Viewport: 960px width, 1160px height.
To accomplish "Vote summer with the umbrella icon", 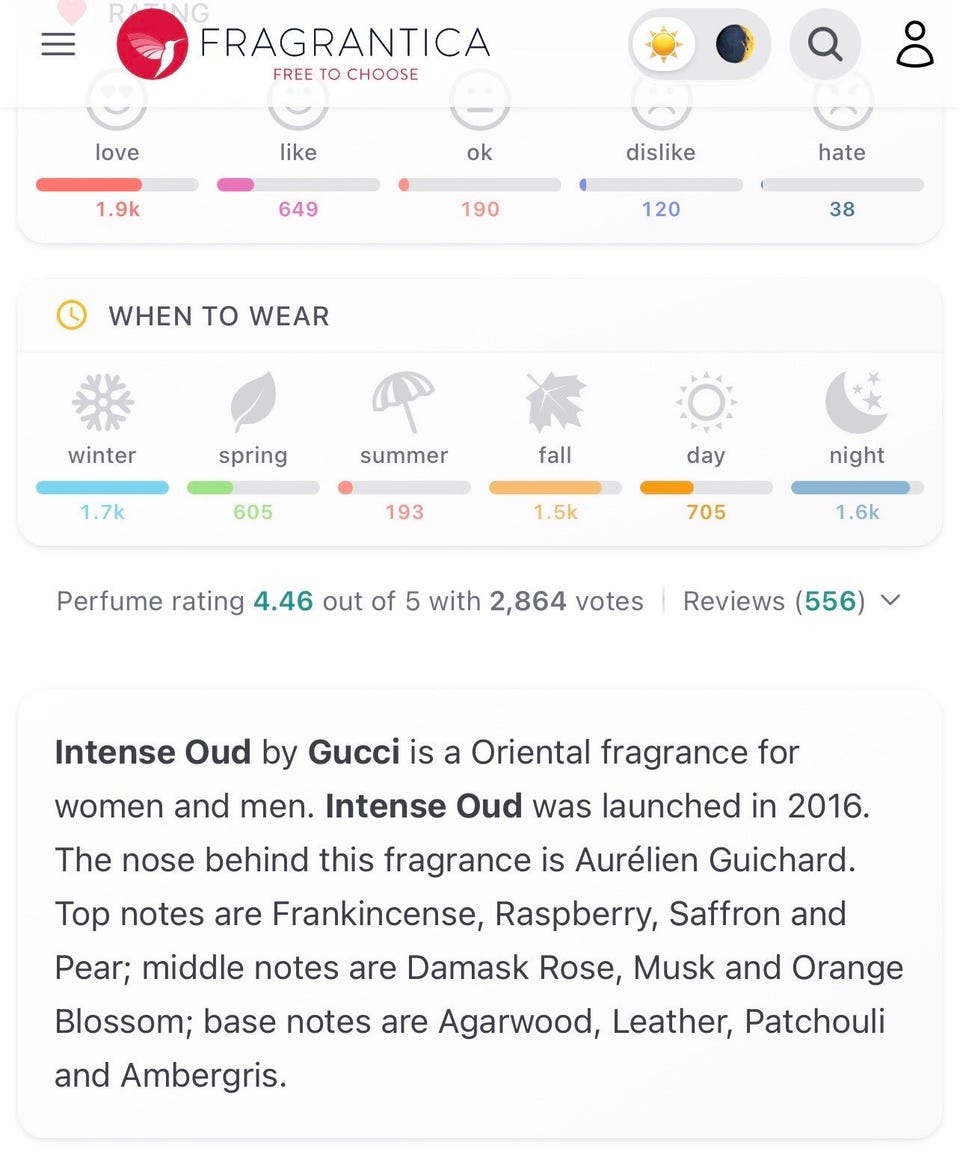I will (403, 402).
